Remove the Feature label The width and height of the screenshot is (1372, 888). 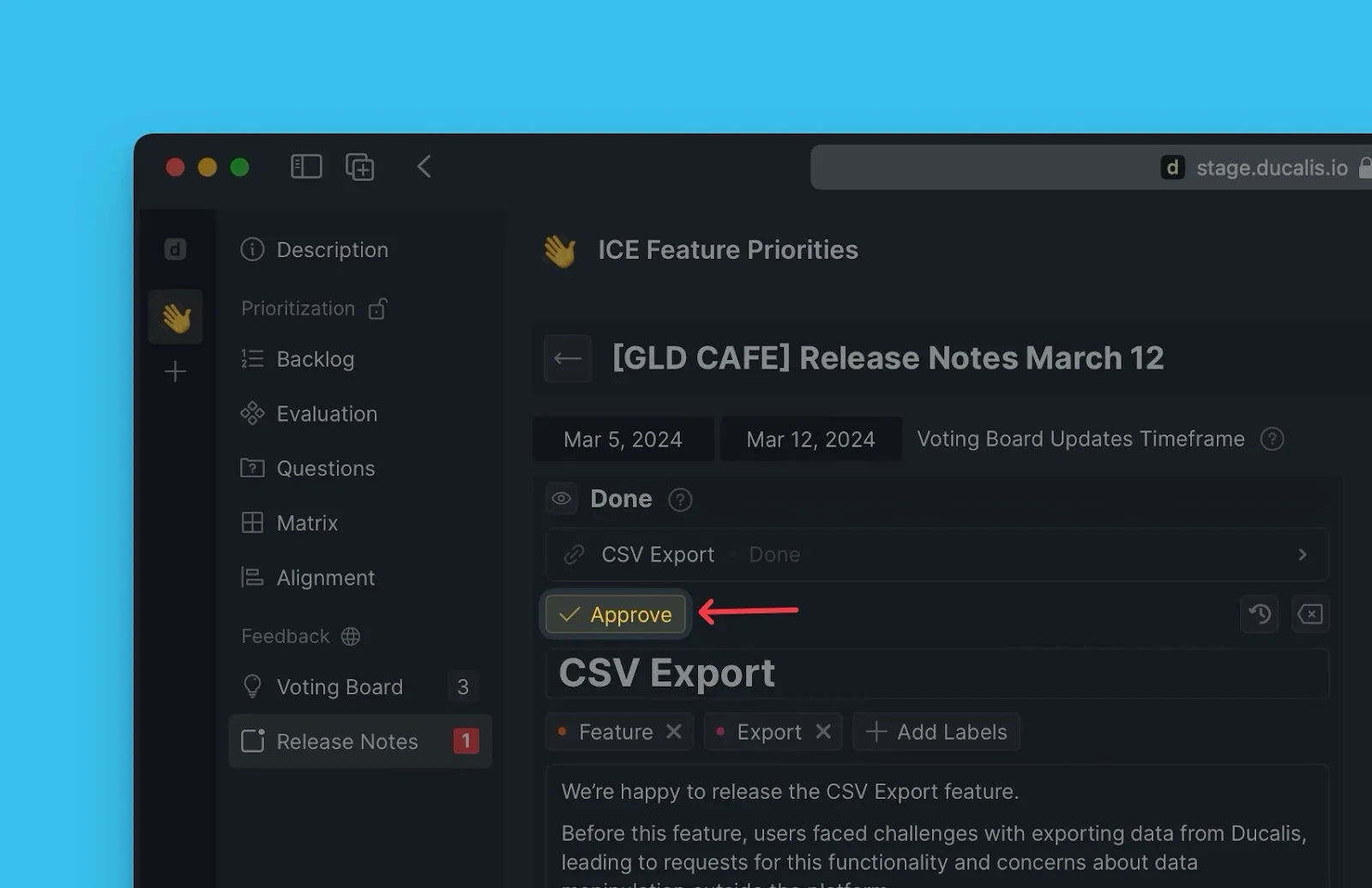(674, 731)
